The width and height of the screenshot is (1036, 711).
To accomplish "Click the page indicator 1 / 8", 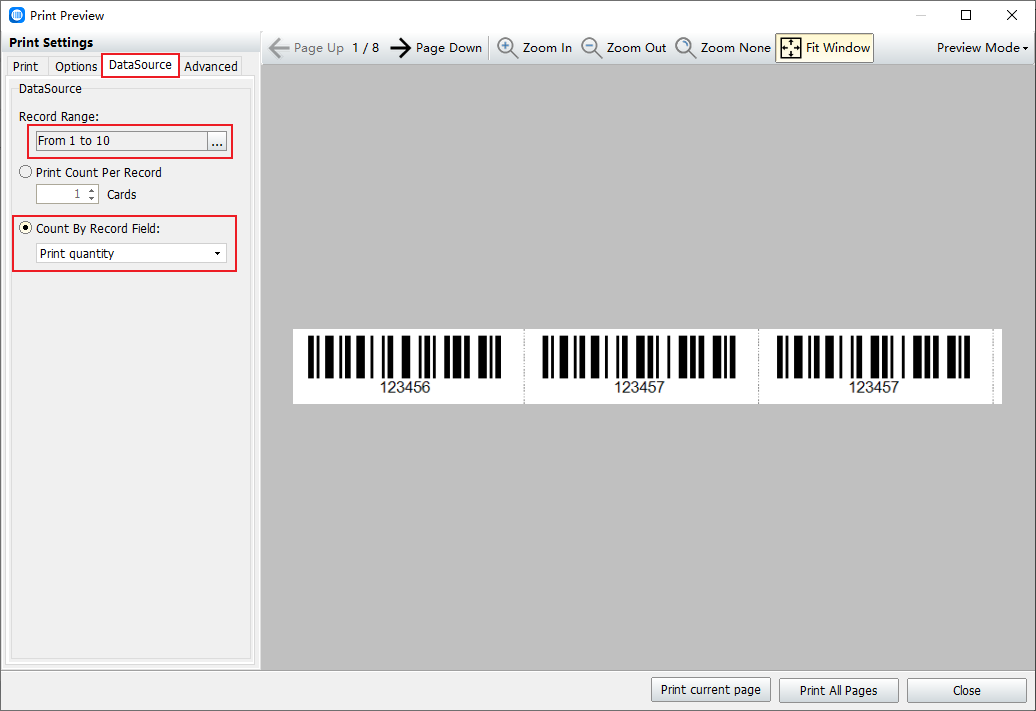I will tap(365, 48).
